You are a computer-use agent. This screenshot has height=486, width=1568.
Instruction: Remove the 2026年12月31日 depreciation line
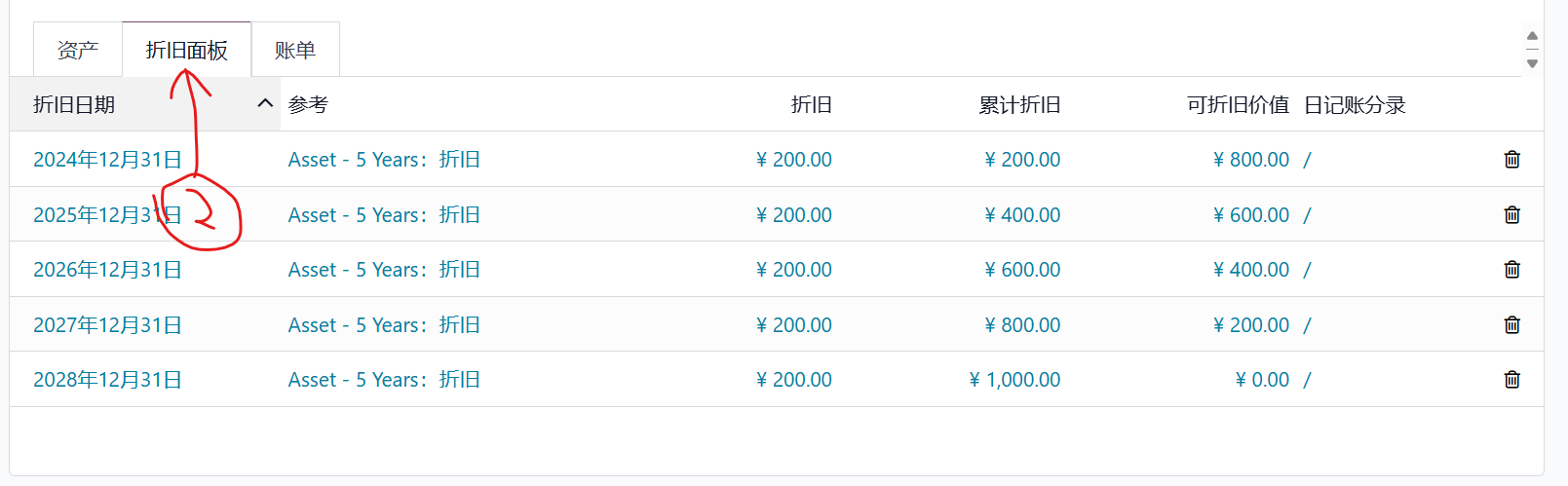[x=1511, y=270]
